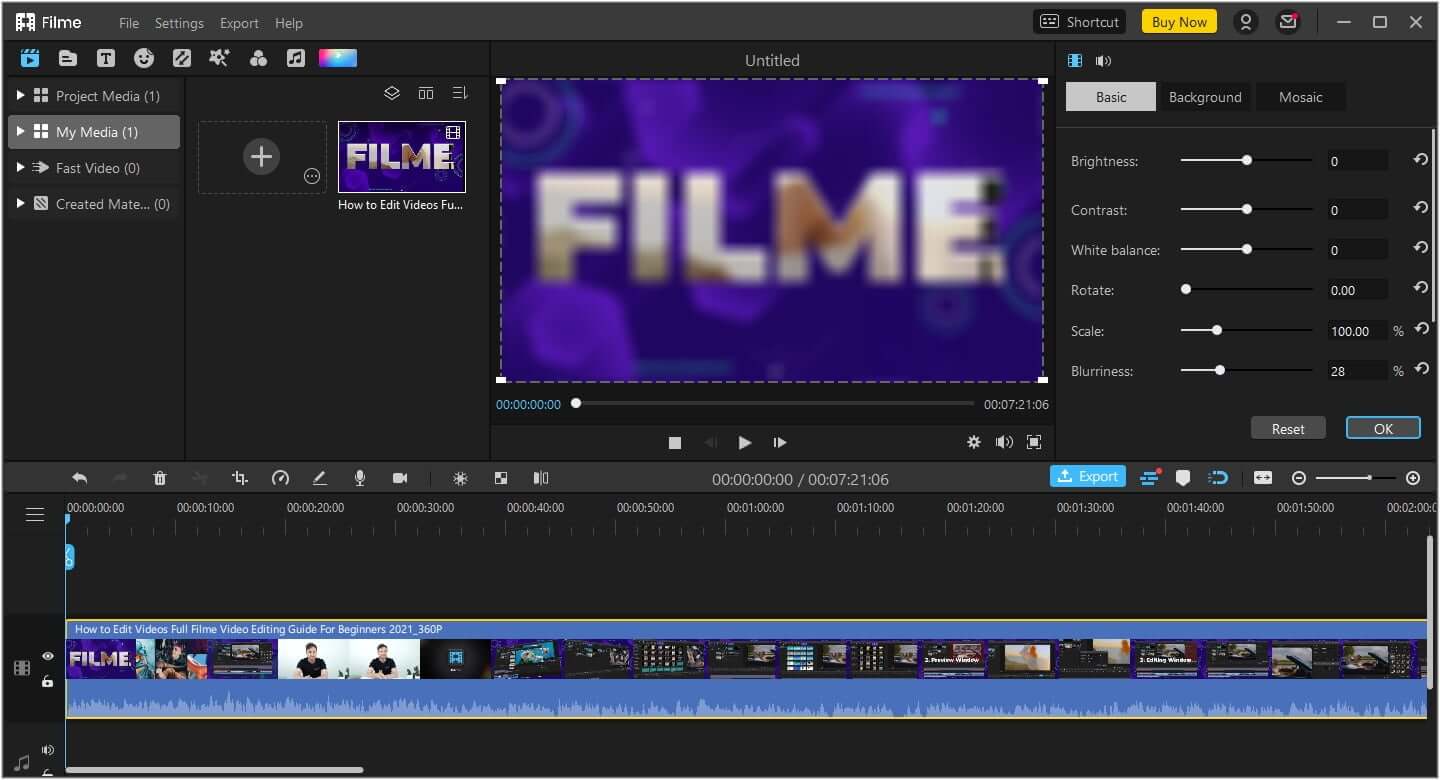Viewport: 1440px width, 780px height.
Task: Start voice-over recording with microphone icon
Action: point(360,478)
